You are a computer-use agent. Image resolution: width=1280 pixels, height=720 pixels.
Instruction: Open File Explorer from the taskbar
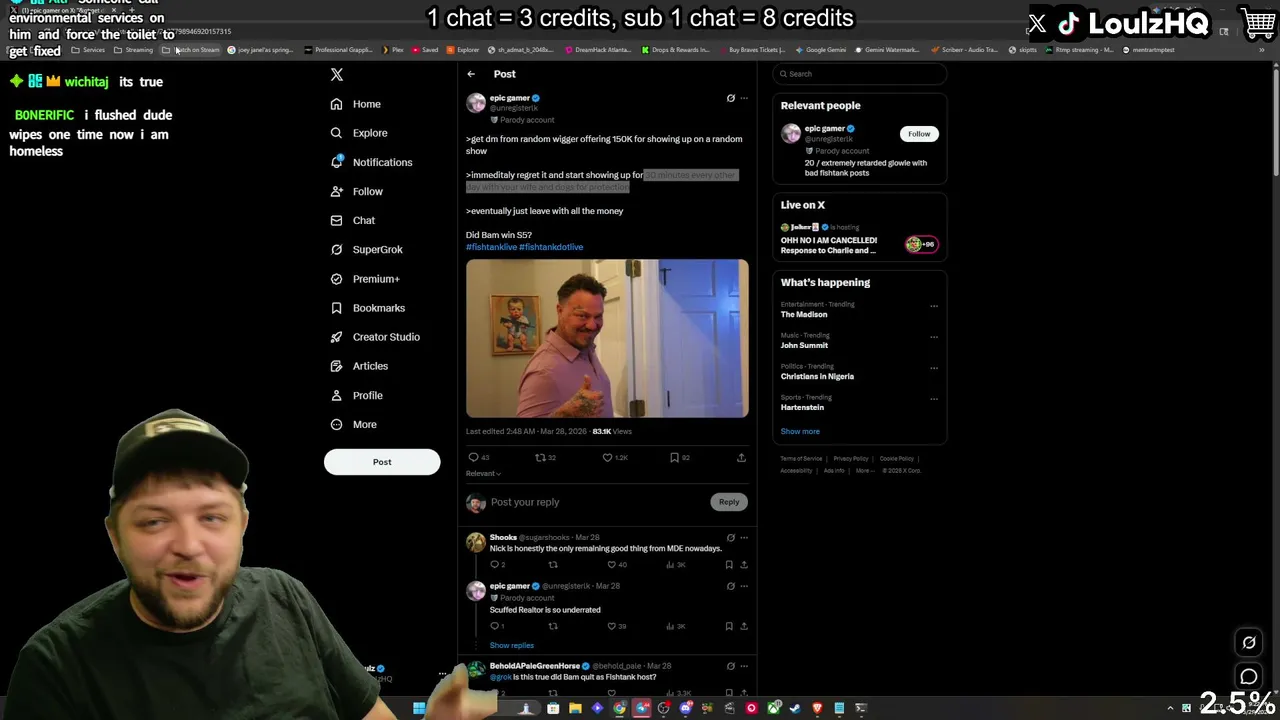click(575, 708)
